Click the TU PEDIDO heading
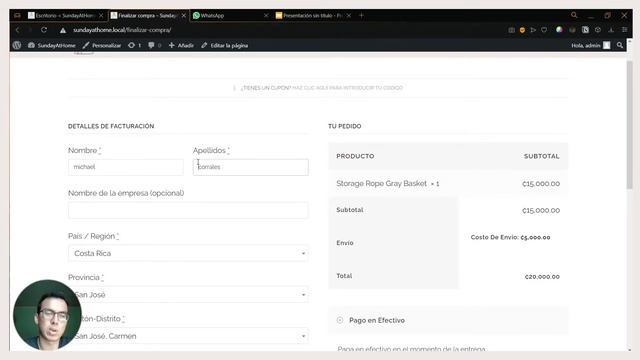The height and width of the screenshot is (360, 640). tap(344, 126)
